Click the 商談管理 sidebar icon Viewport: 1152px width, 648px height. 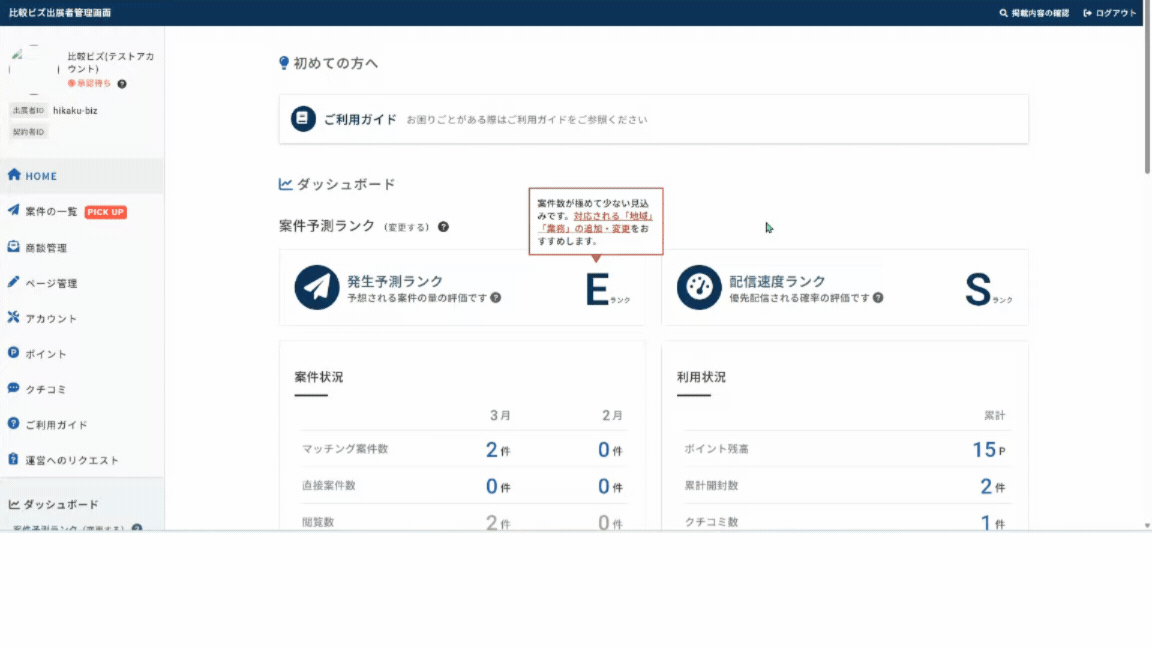(x=14, y=246)
